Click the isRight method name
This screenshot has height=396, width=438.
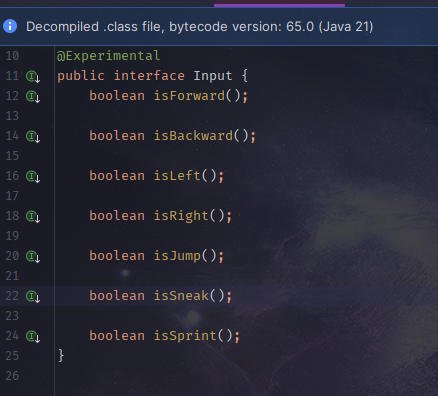181,216
